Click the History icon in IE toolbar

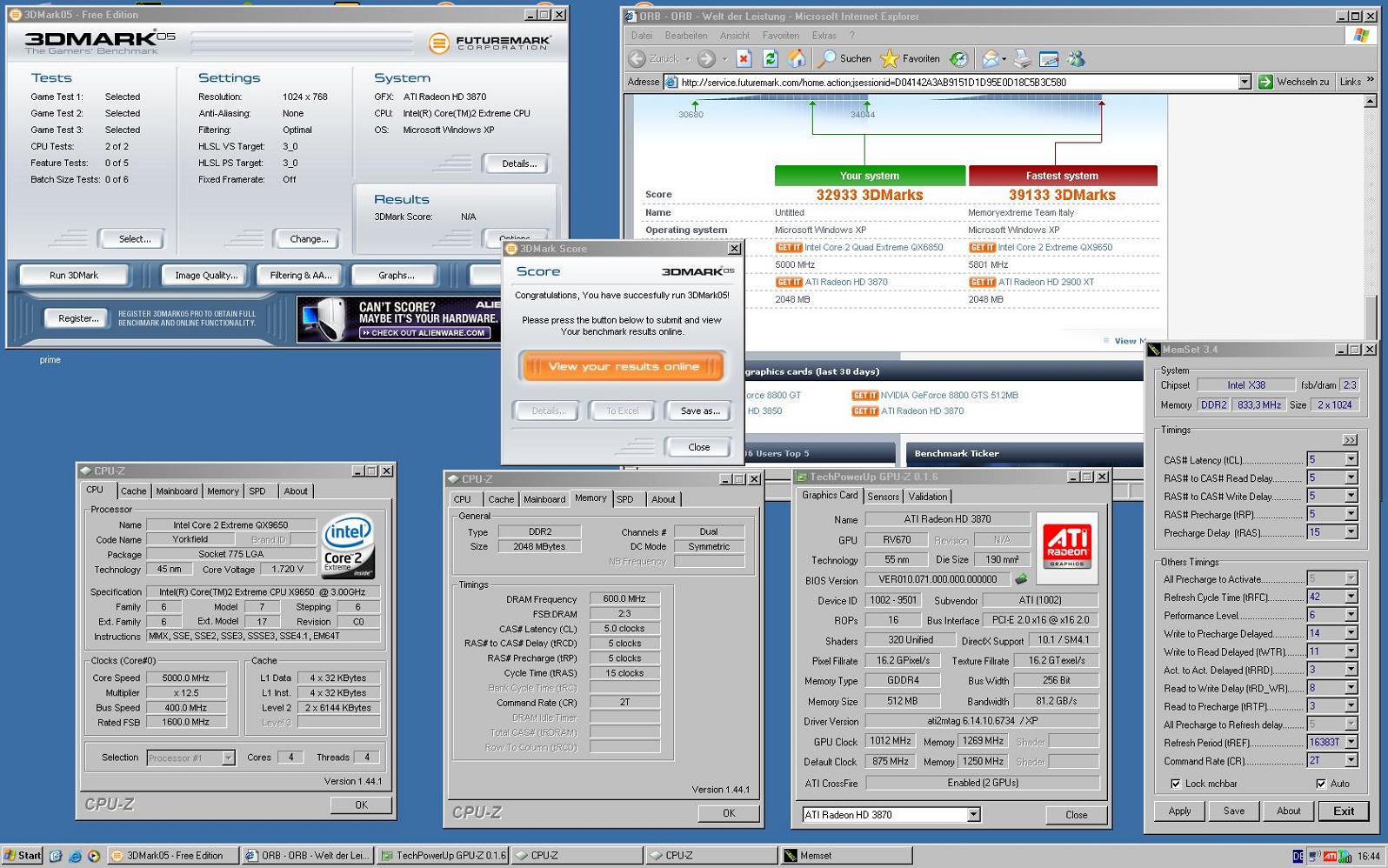(958, 58)
